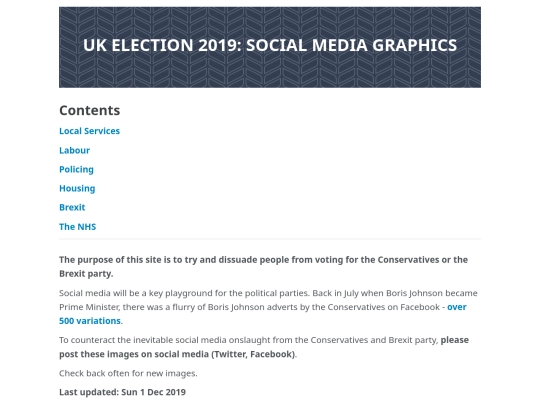Click the divider line below The NHS

pyautogui.click(x=270, y=238)
